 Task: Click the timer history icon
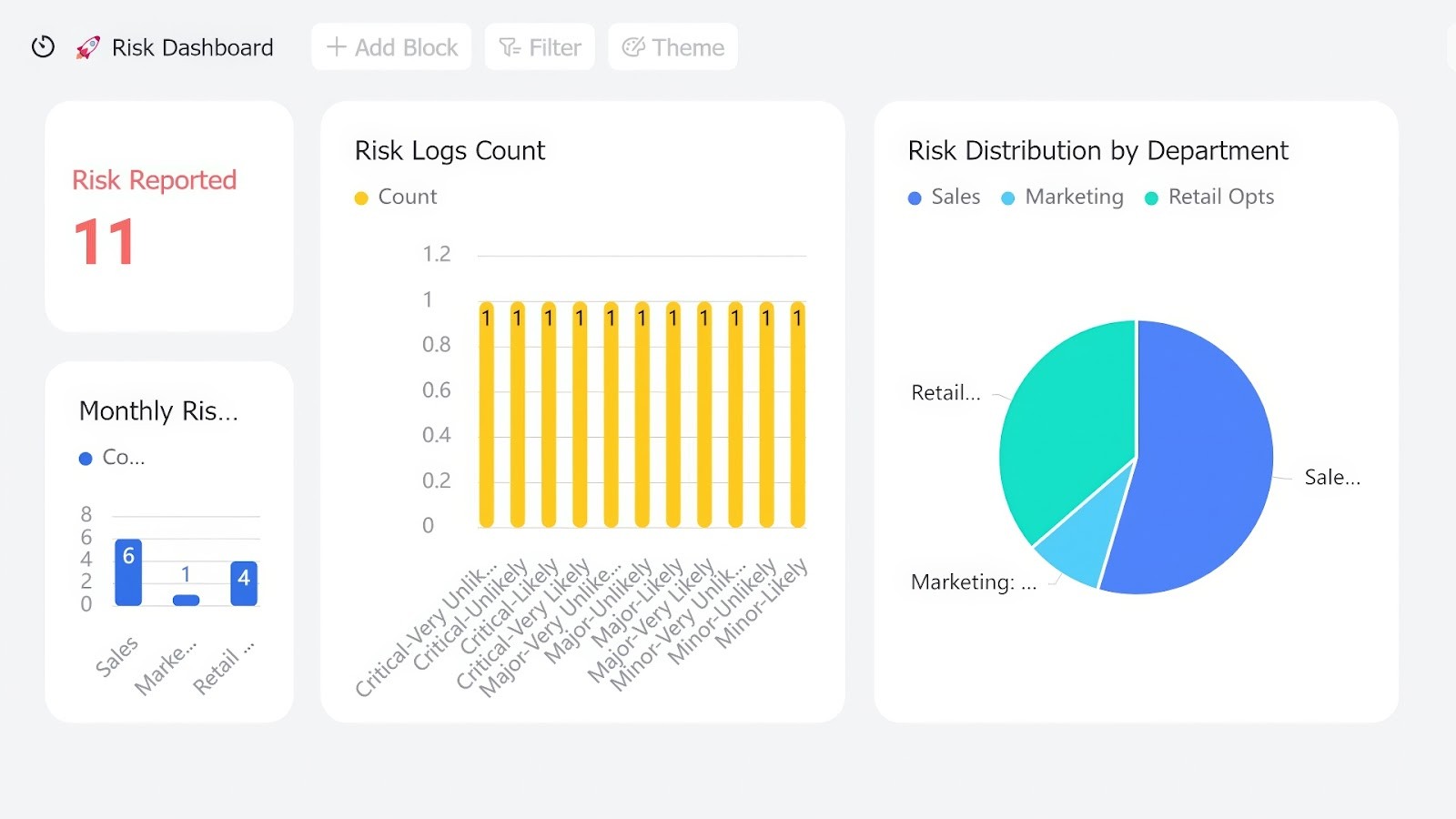click(x=42, y=46)
